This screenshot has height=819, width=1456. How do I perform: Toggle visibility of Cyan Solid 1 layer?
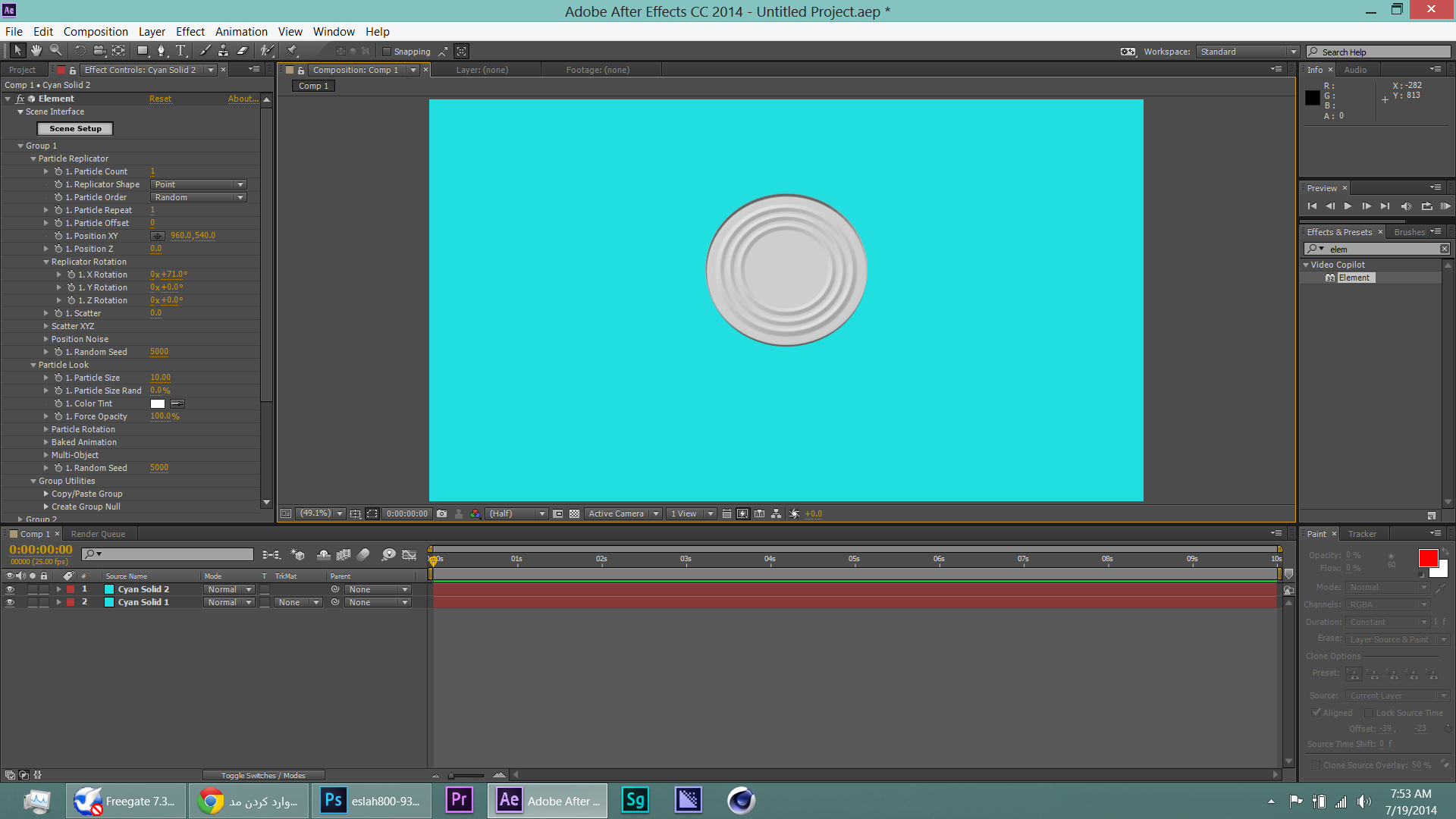(8, 601)
